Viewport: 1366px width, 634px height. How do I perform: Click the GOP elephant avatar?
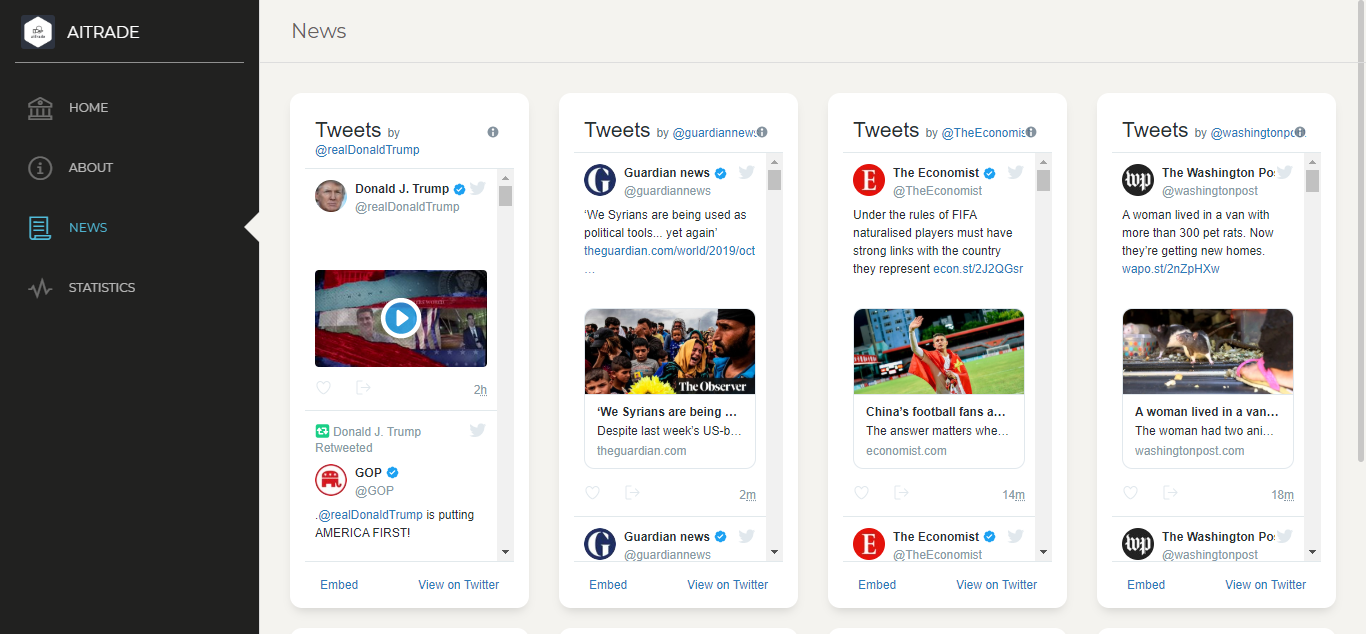point(331,481)
